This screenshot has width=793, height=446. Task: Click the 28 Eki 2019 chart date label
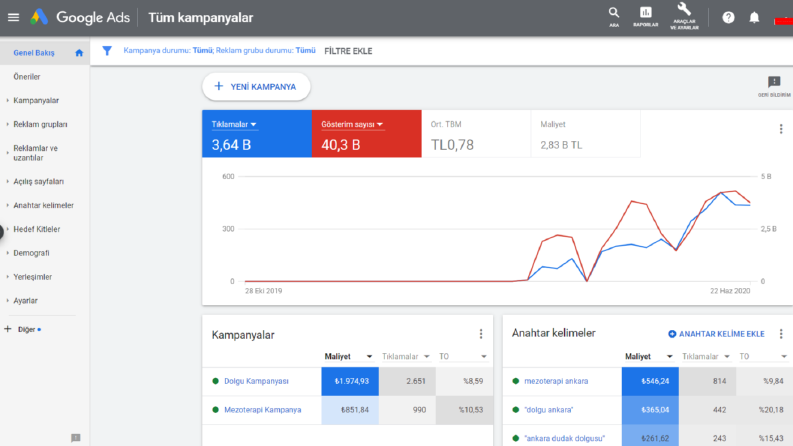[x=263, y=291]
